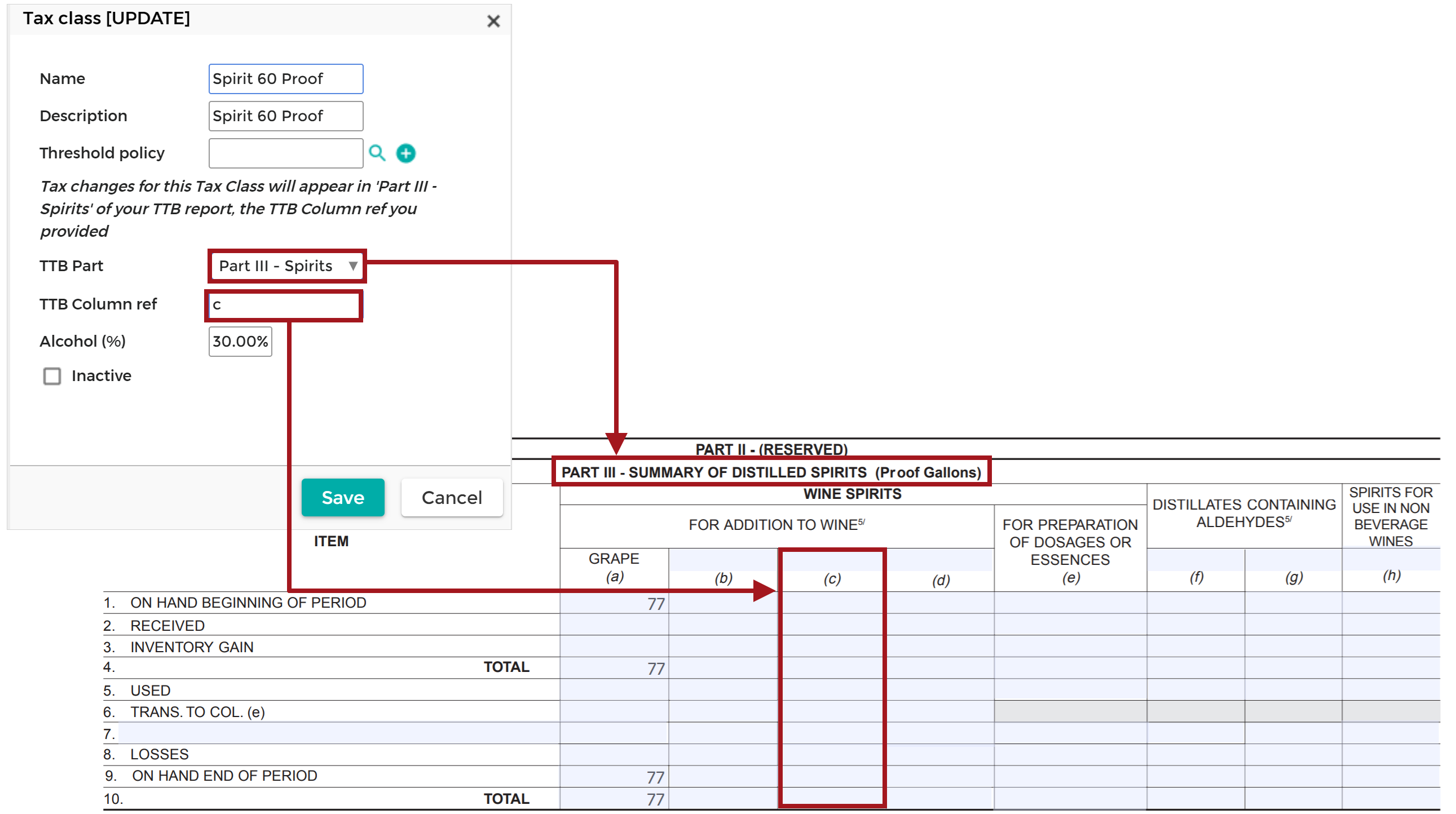
Task: Click the 'PART III - SUMMARY OF DISTILLED SPIRITS' title
Action: (x=771, y=472)
